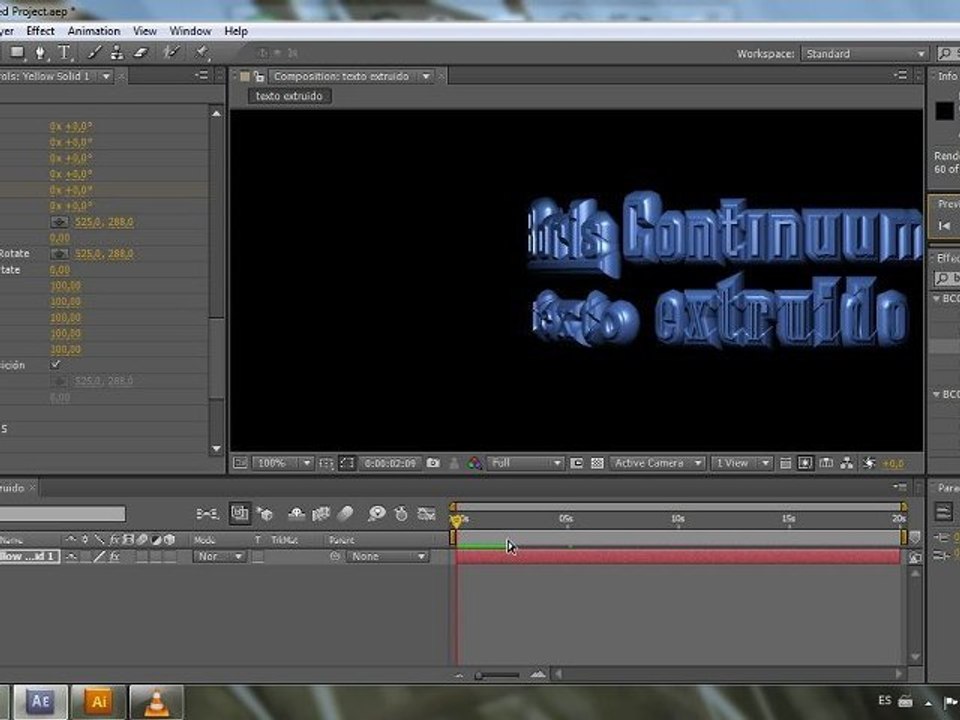This screenshot has height=720, width=960.
Task: Toggle the quality switch on the Yellow Solid layer
Action: click(x=99, y=557)
